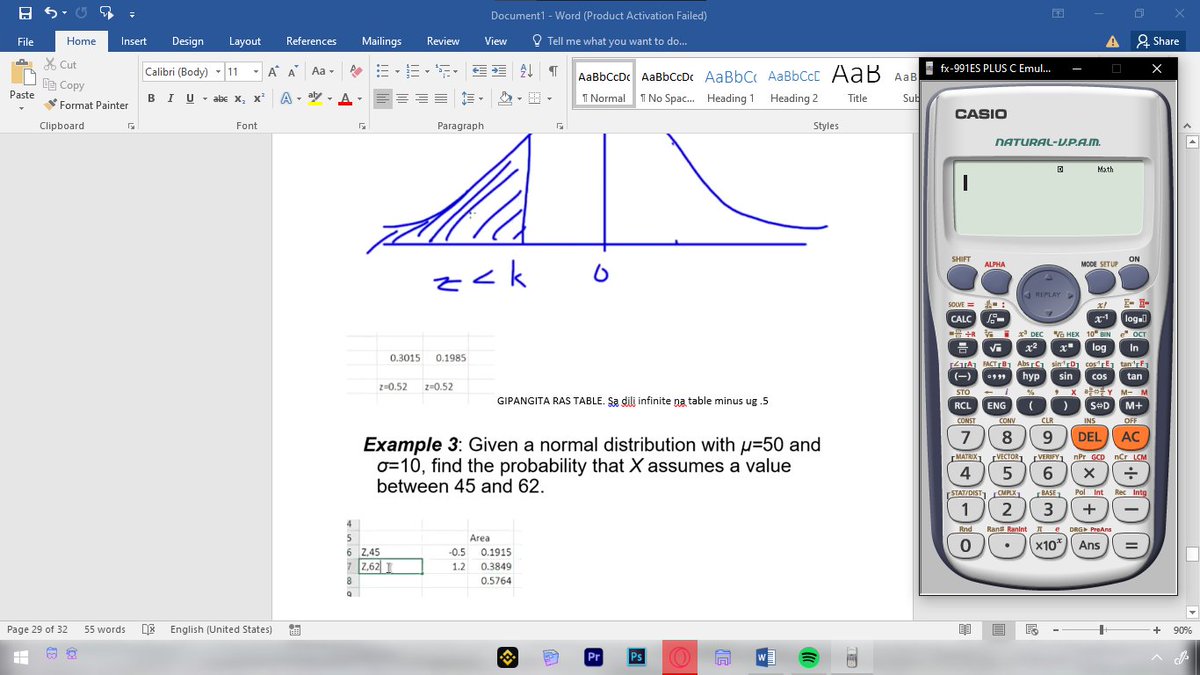Open Photoshop from the taskbar
Viewport: 1200px width, 675px height.
(x=635, y=658)
